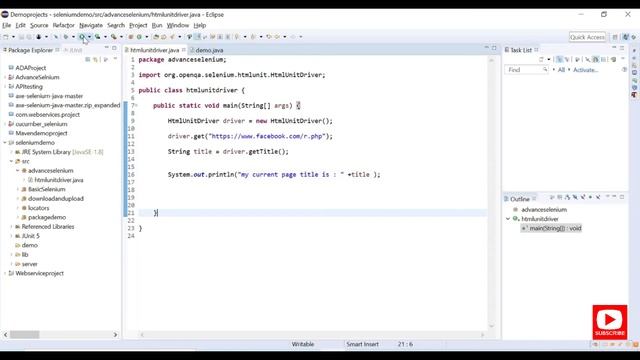Click the New file toolbar icon
Image resolution: width=640 pixels, height=360 pixels.
(5, 37)
